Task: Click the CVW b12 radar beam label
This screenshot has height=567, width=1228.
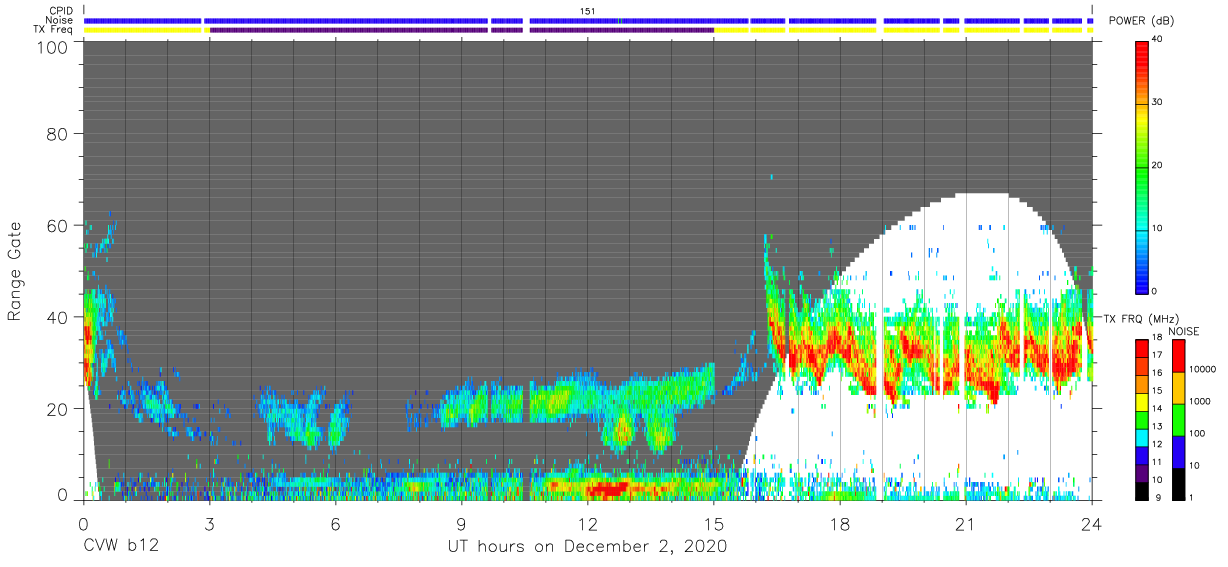Action: pyautogui.click(x=121, y=546)
